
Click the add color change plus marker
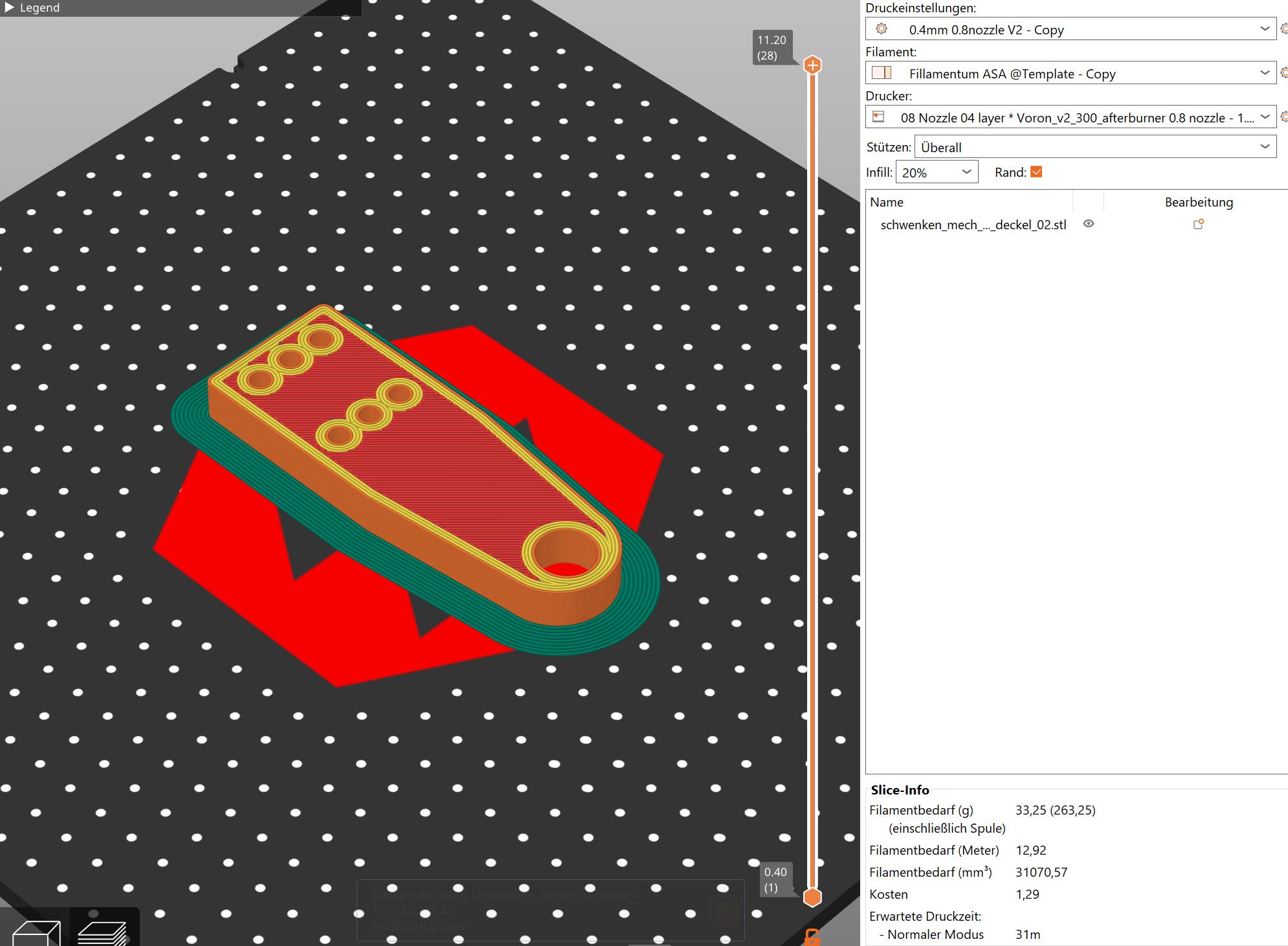coord(812,65)
